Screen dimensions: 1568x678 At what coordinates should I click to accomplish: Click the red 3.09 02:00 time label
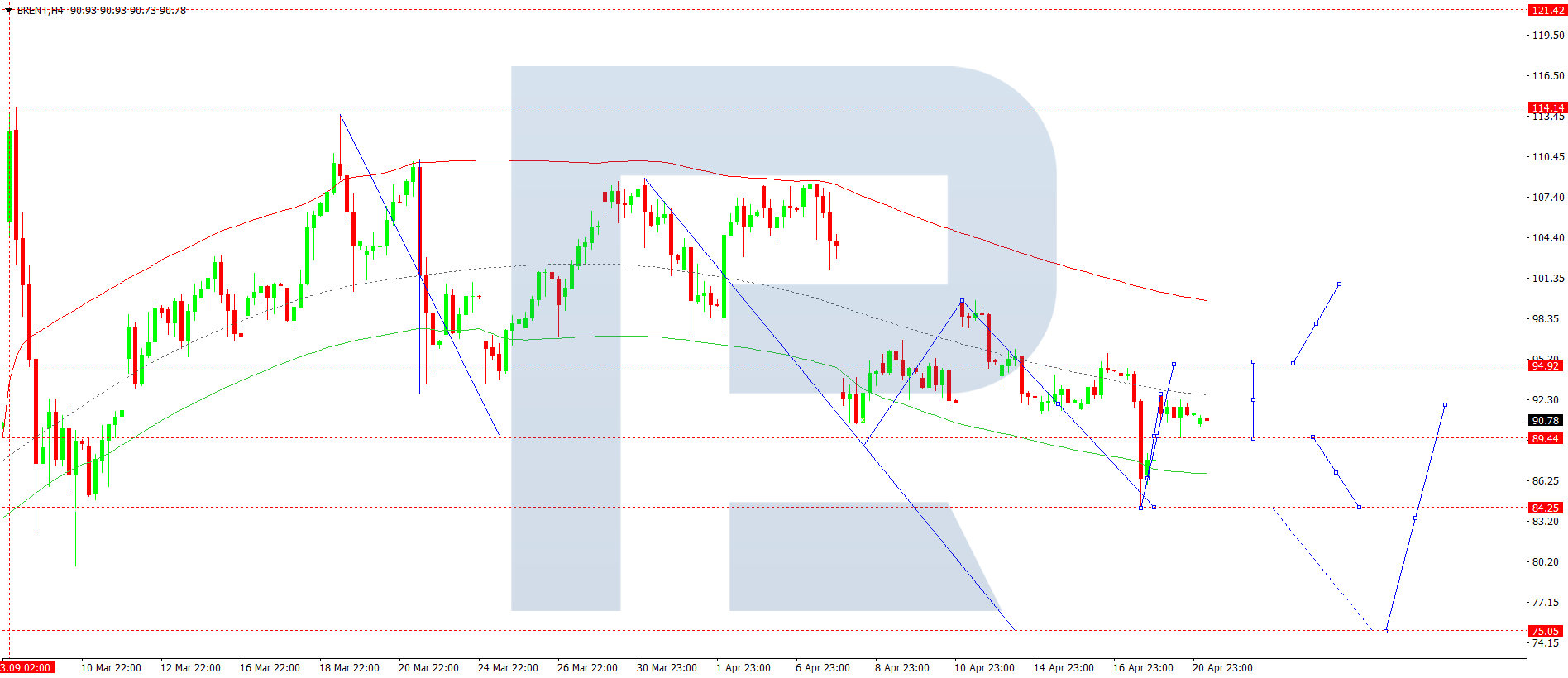pos(26,668)
